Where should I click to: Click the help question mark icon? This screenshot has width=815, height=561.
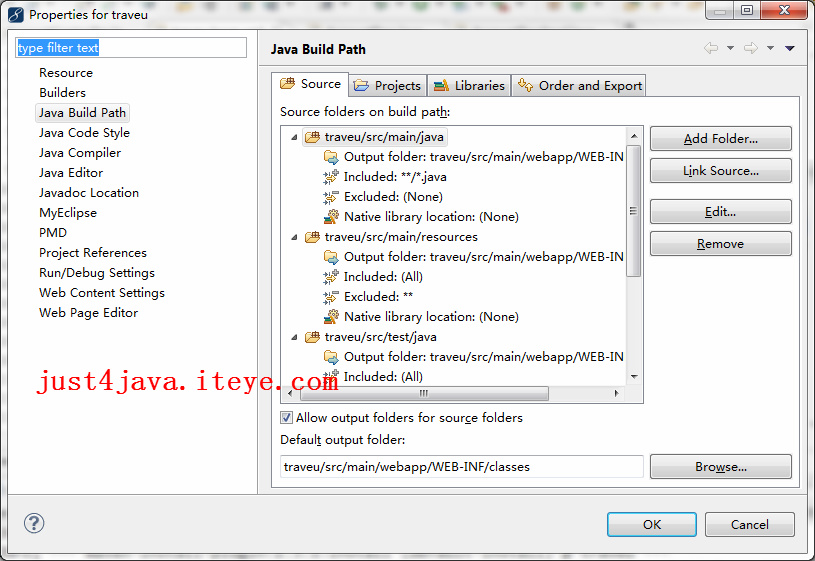[34, 523]
